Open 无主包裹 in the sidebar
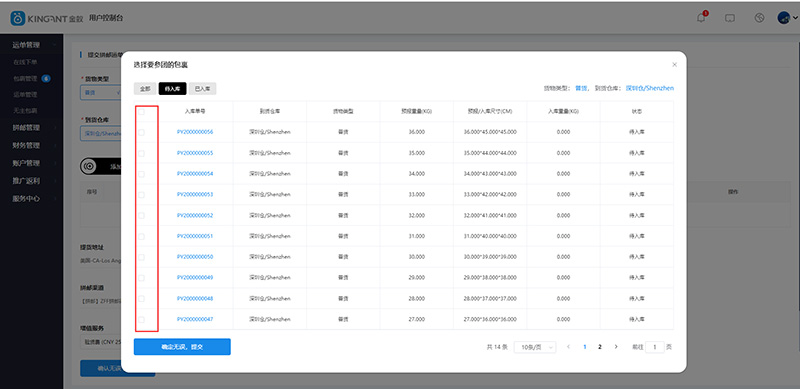The image size is (800, 389). pyautogui.click(x=26, y=110)
